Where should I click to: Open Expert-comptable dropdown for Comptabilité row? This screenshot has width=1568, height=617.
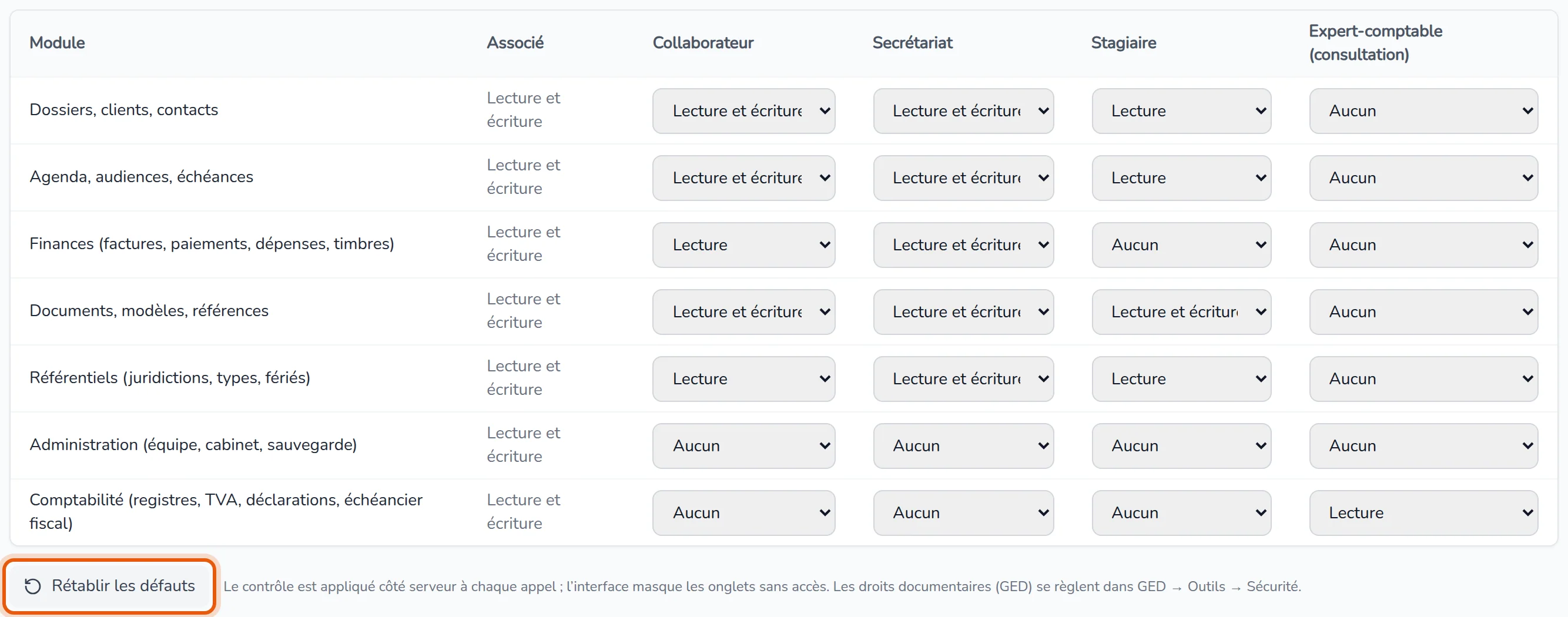click(1423, 512)
